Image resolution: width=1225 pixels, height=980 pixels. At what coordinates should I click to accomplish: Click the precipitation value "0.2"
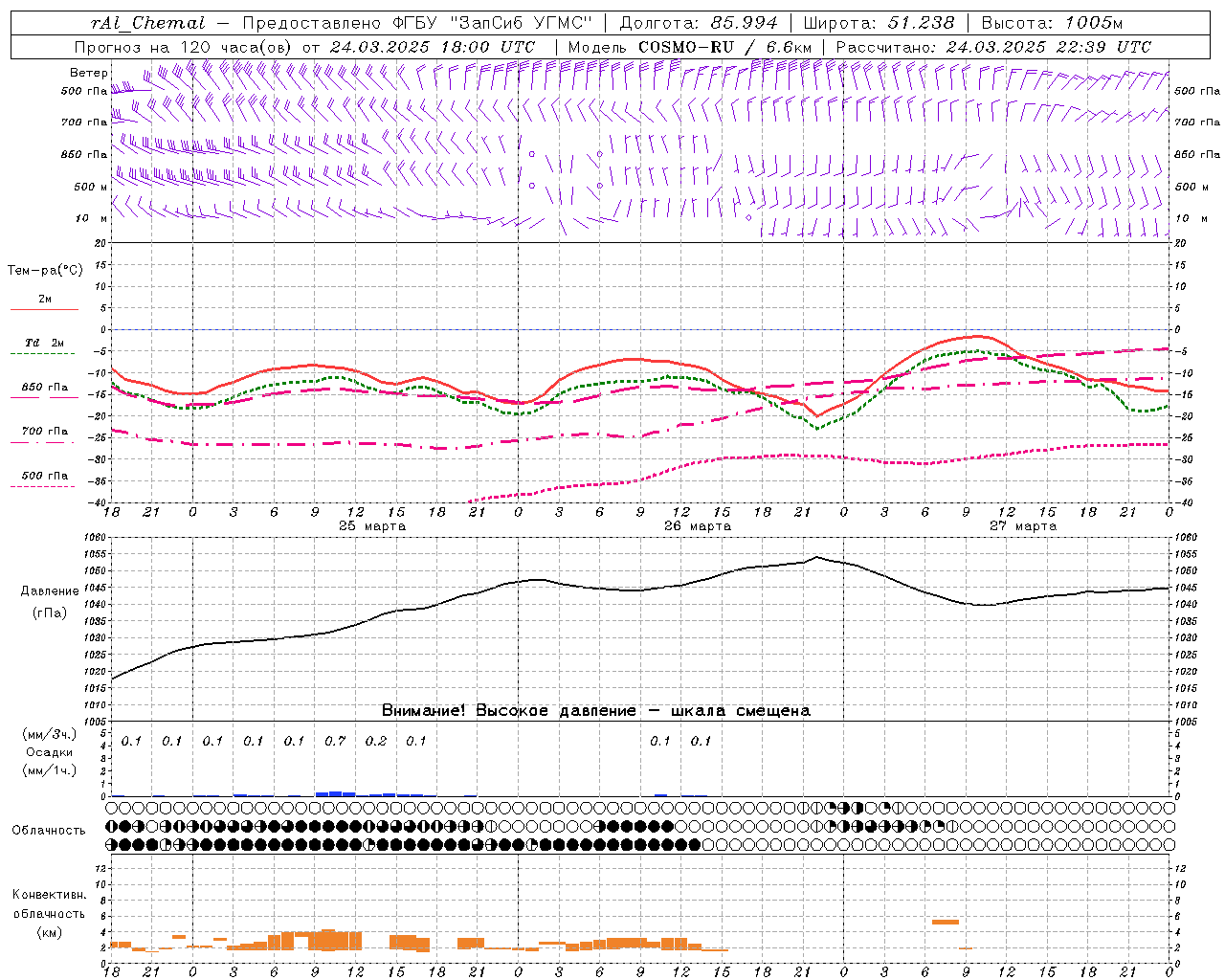coord(376,741)
